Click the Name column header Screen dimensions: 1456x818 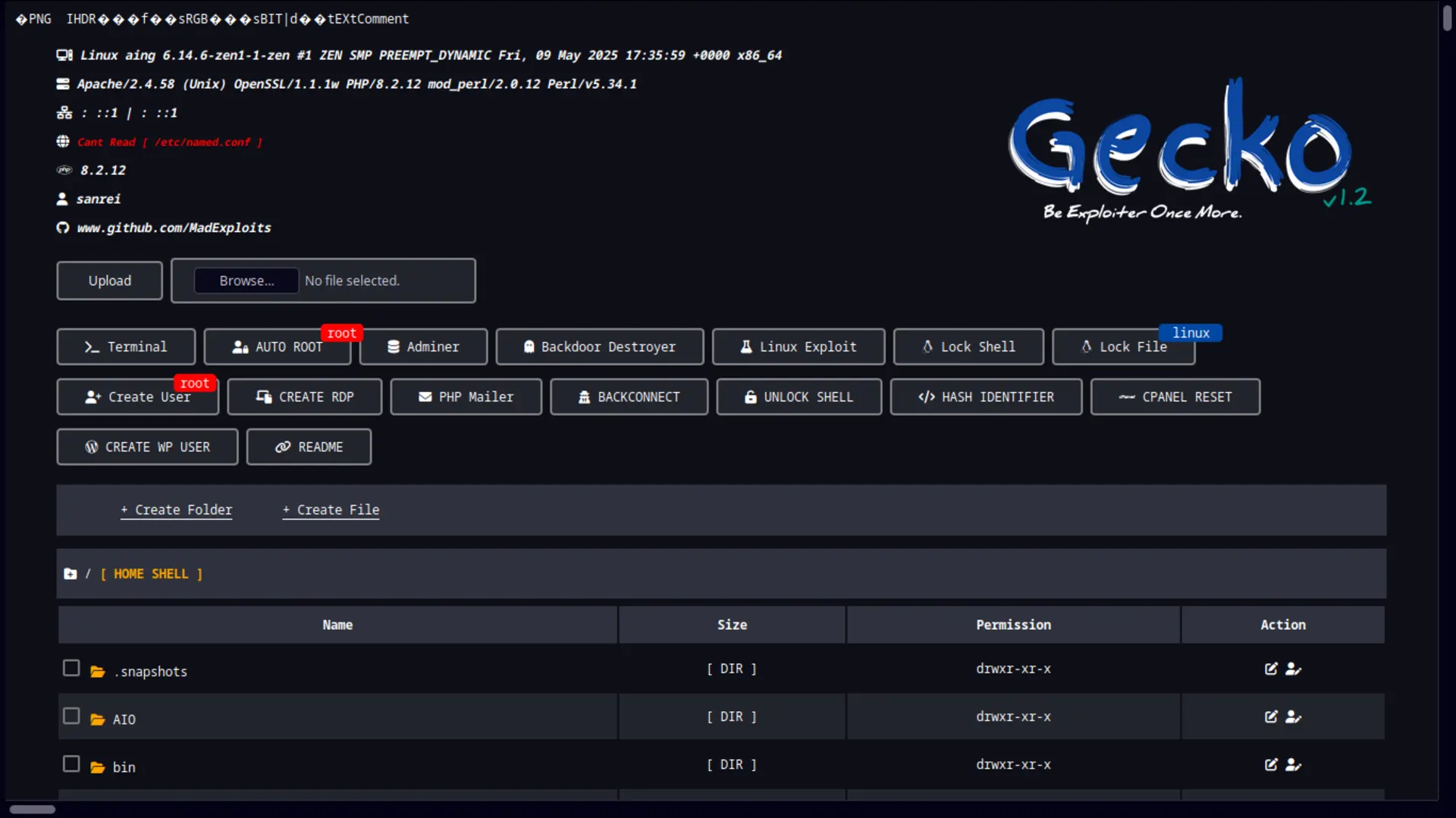[337, 625]
